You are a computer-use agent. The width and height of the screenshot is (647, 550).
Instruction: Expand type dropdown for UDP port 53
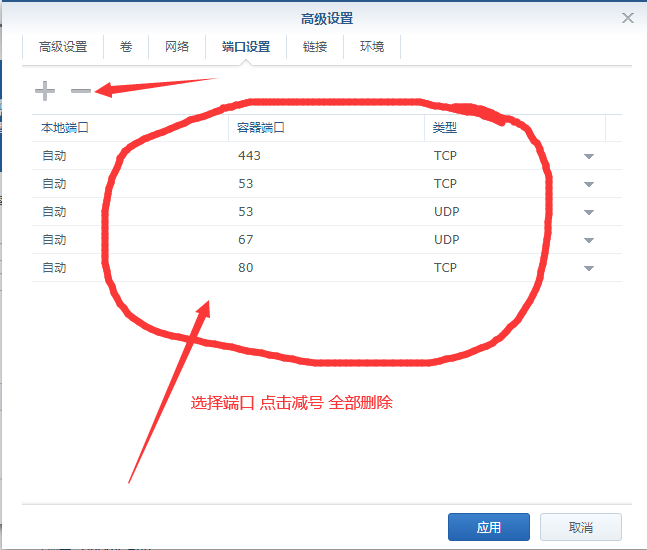pyautogui.click(x=589, y=213)
